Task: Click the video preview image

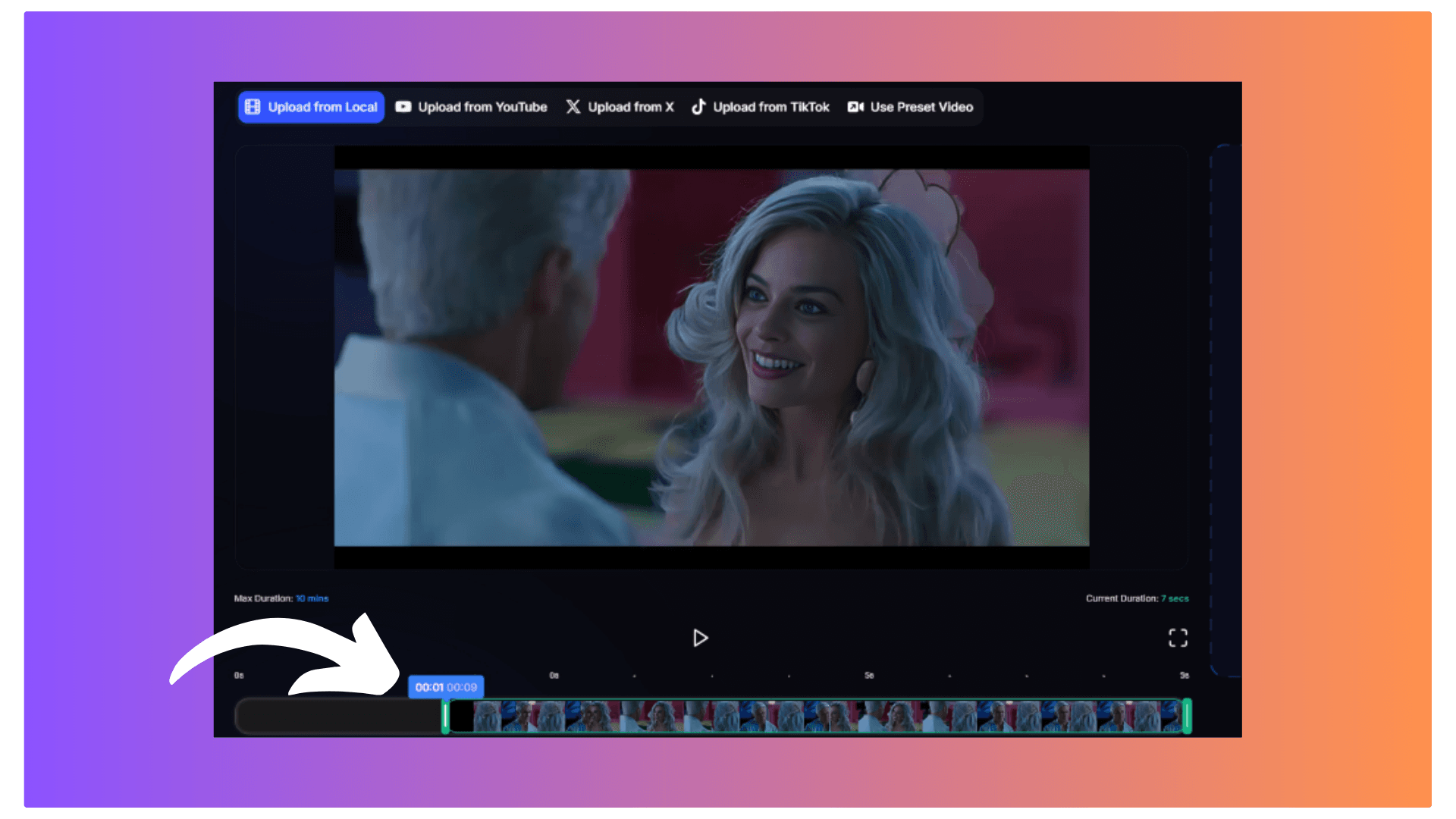Action: click(x=711, y=357)
